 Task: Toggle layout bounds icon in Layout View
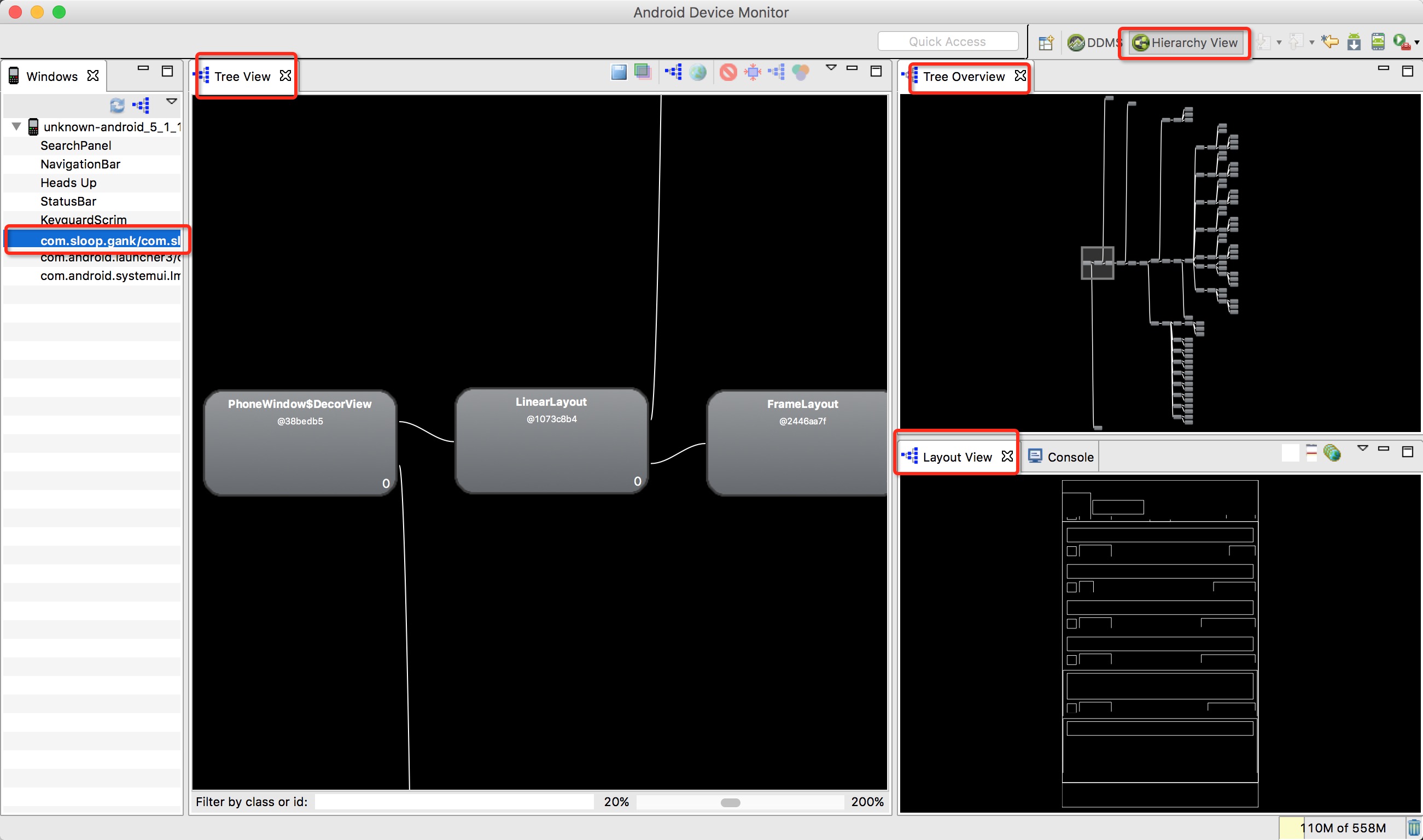[x=1311, y=453]
